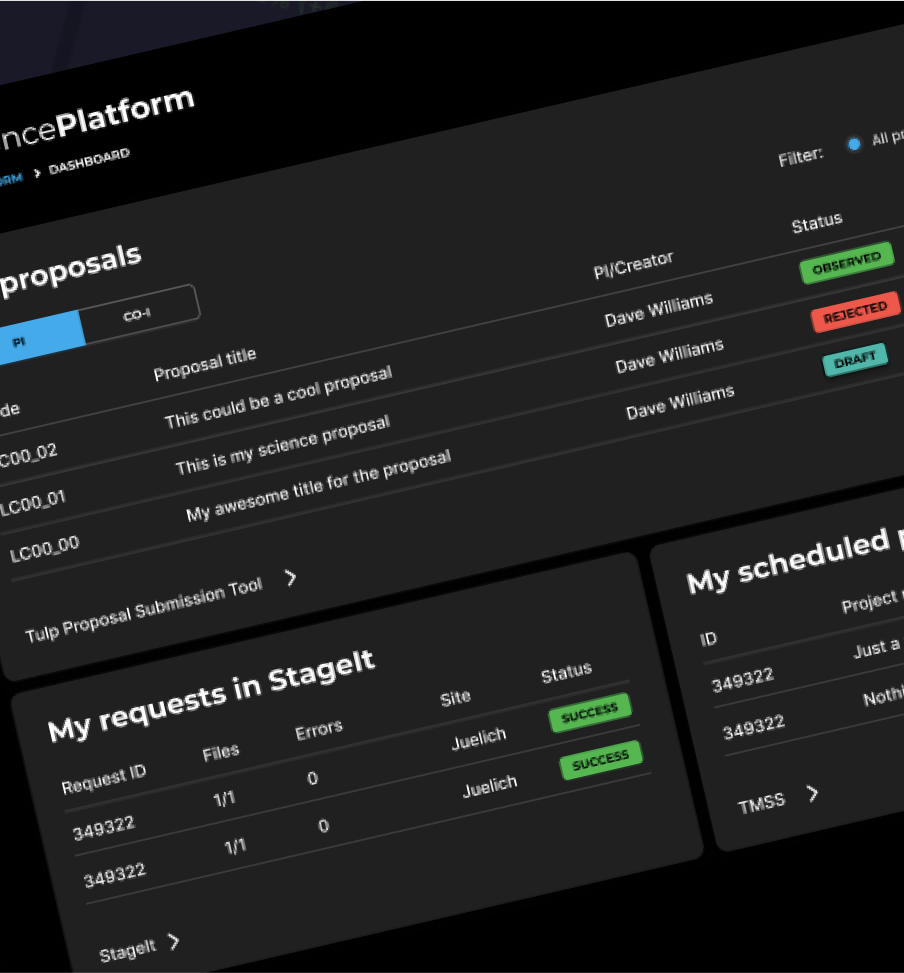This screenshot has width=904, height=973.
Task: Click chevron next to Tulp Proposal Submission Tool
Action: 290,578
